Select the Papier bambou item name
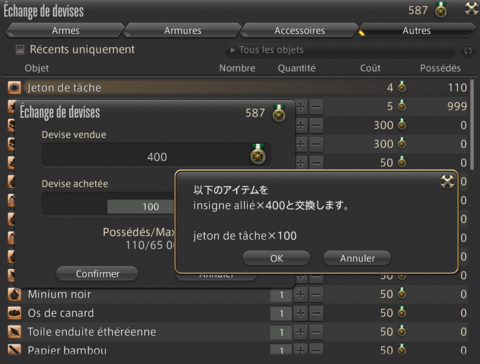The width and height of the screenshot is (480, 364). pos(67,350)
